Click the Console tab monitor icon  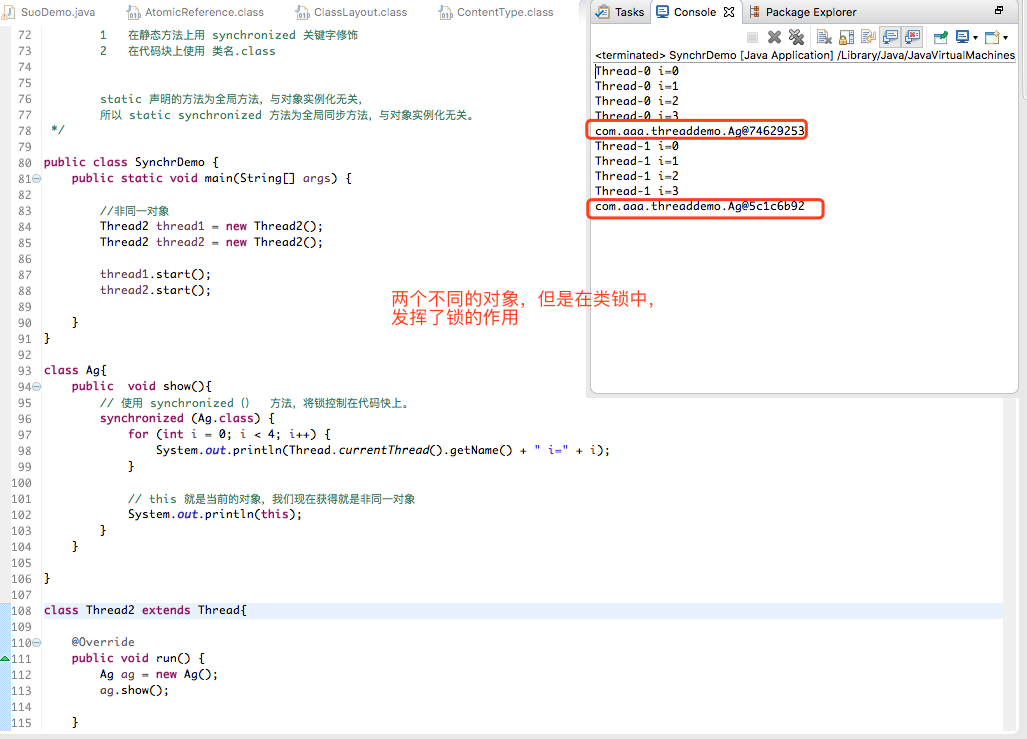coord(663,12)
